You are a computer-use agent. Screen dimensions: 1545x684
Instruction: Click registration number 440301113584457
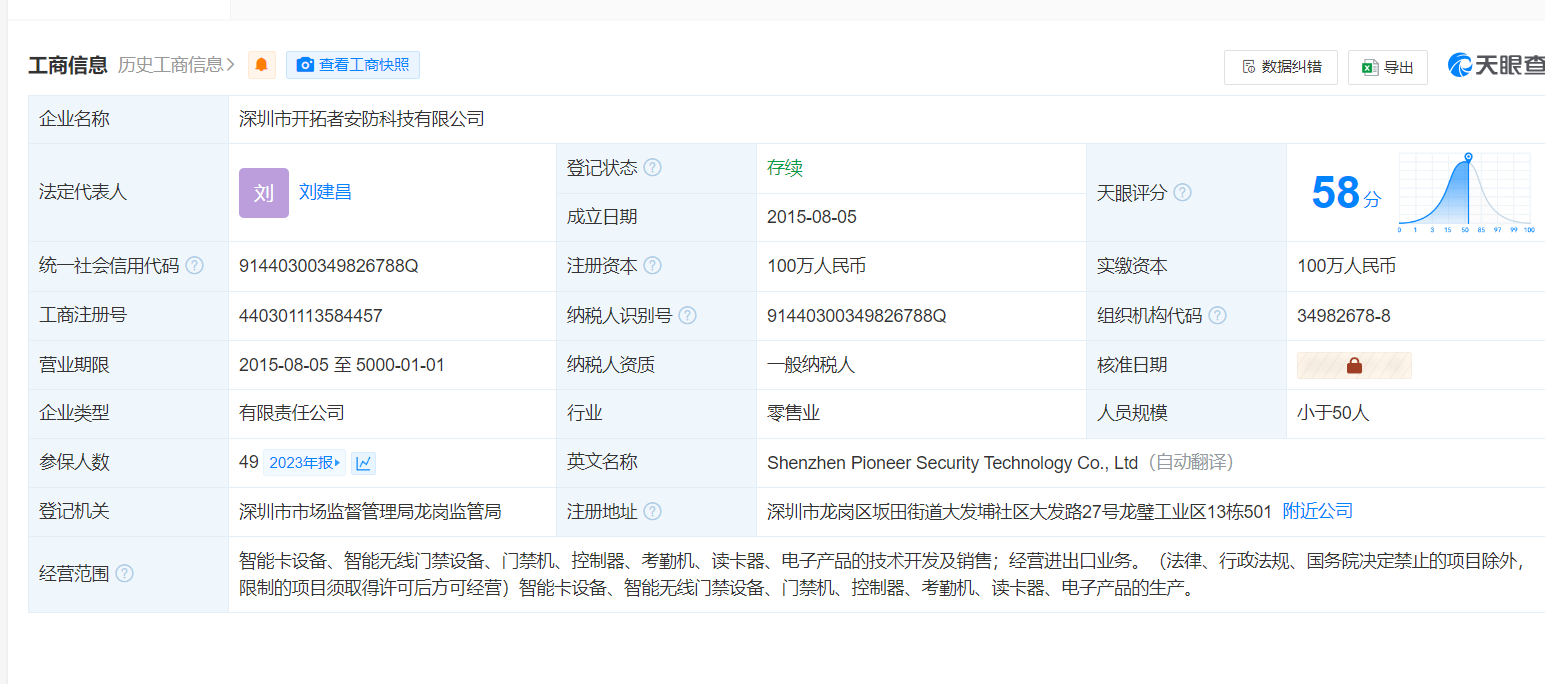[310, 315]
